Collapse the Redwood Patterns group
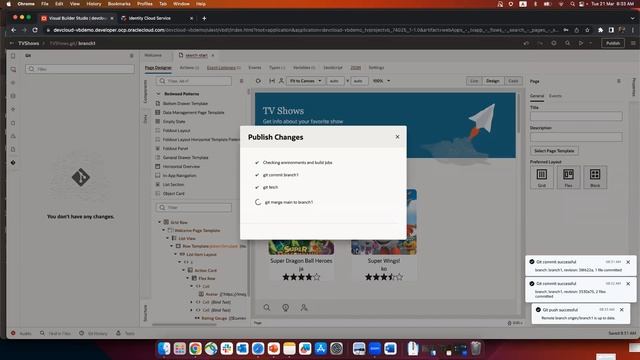The height and width of the screenshot is (360, 640). pos(158,94)
